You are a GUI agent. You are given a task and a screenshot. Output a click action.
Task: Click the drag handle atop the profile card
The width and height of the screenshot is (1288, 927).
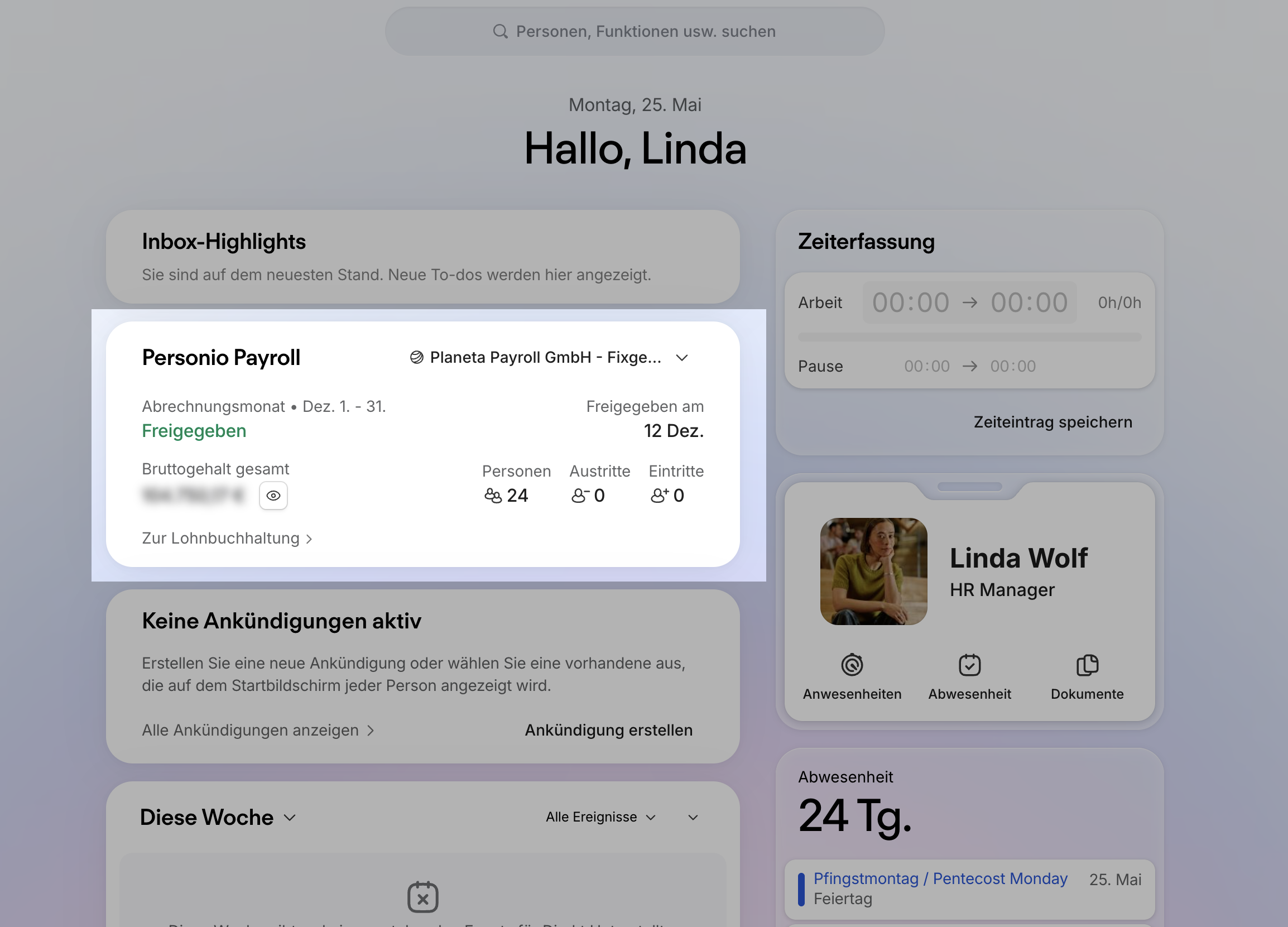pos(969,487)
